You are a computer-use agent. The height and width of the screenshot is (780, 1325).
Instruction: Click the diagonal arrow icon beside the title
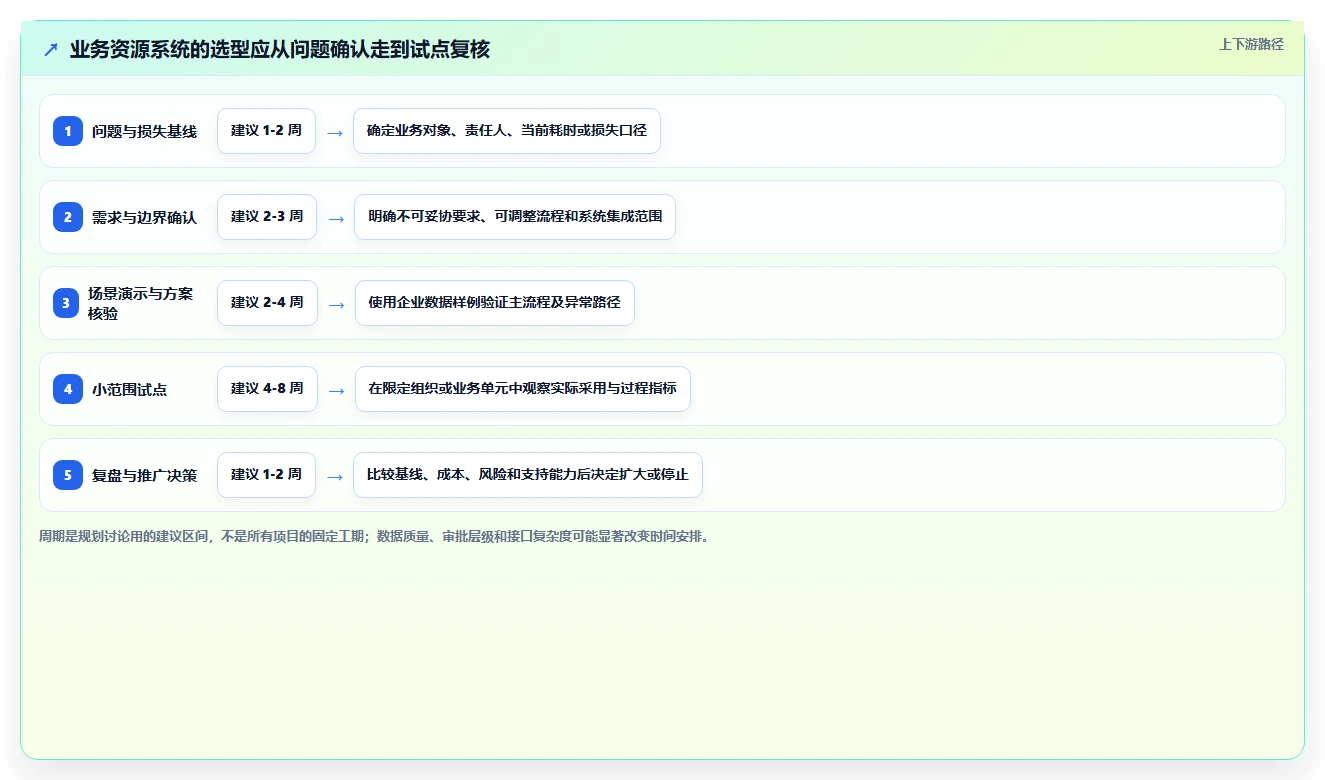pos(51,50)
